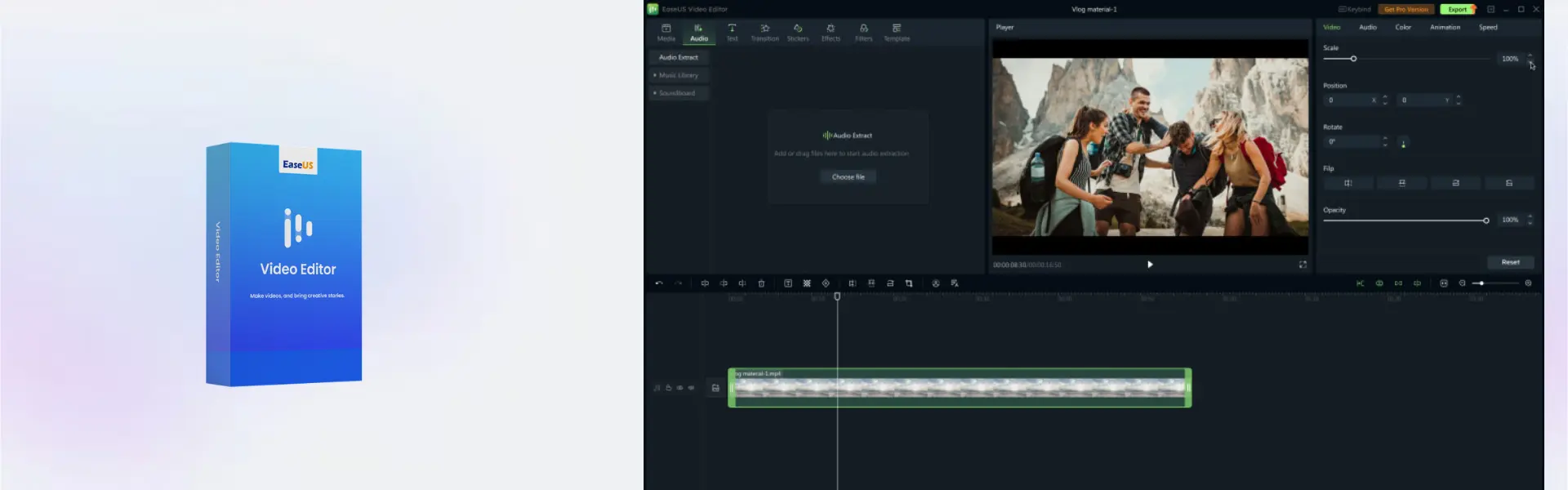Click the timeline rotate-style icon
1568x490 pixels.
[x=890, y=283]
